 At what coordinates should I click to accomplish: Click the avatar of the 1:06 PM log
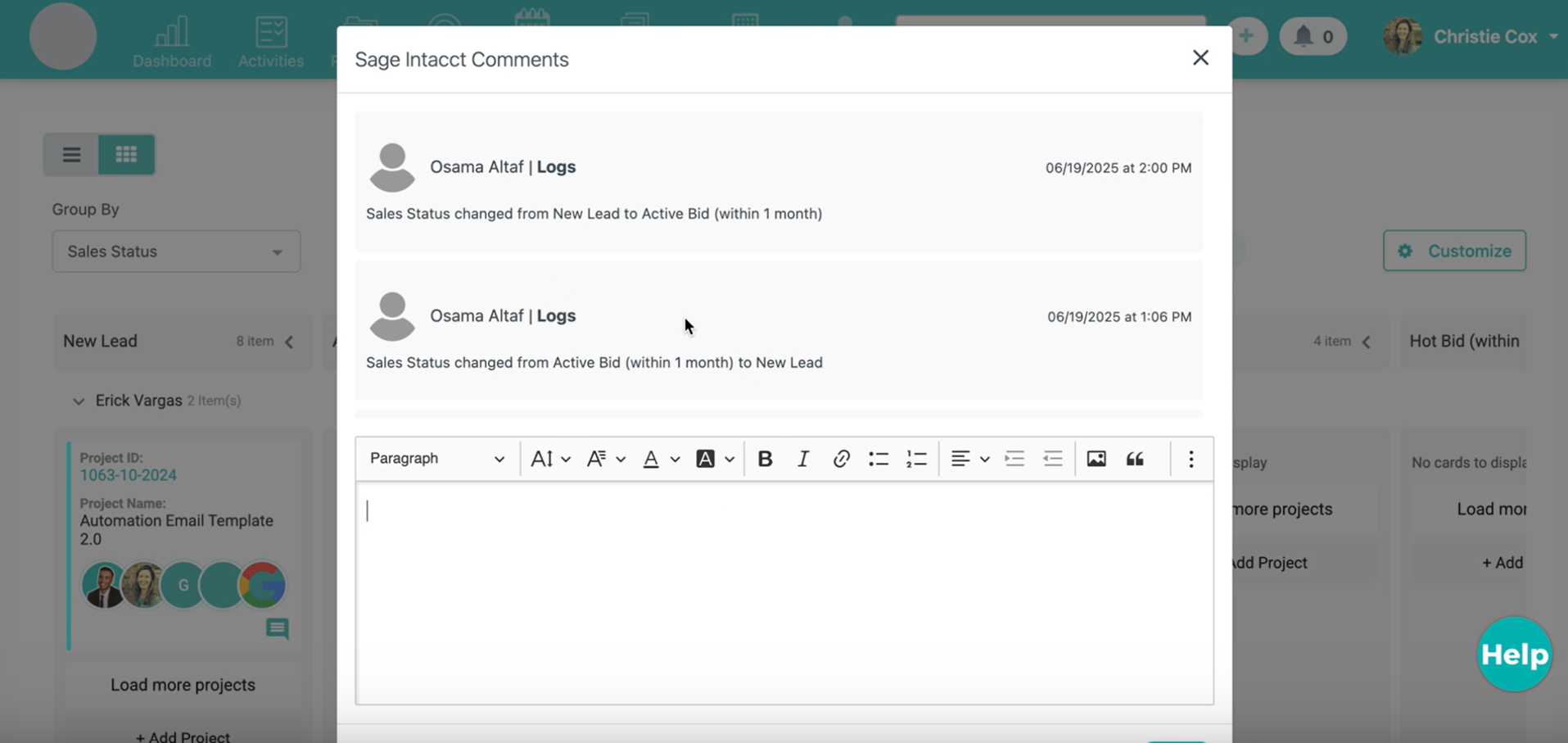[x=392, y=316]
